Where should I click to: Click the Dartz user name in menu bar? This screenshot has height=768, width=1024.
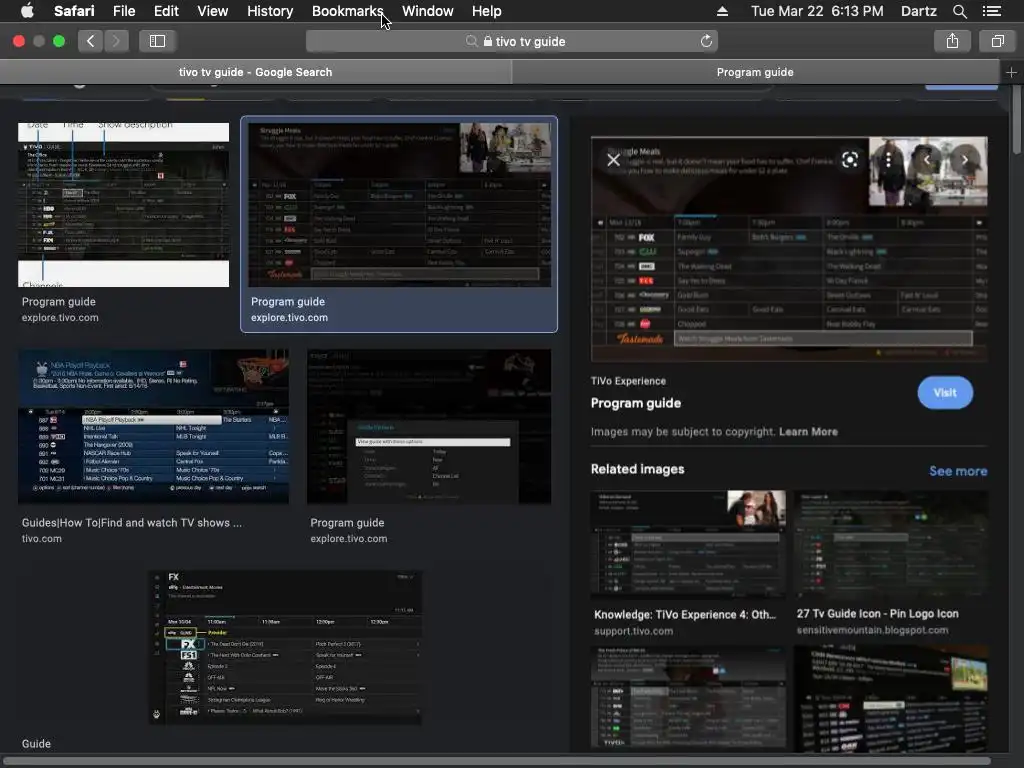tap(918, 11)
